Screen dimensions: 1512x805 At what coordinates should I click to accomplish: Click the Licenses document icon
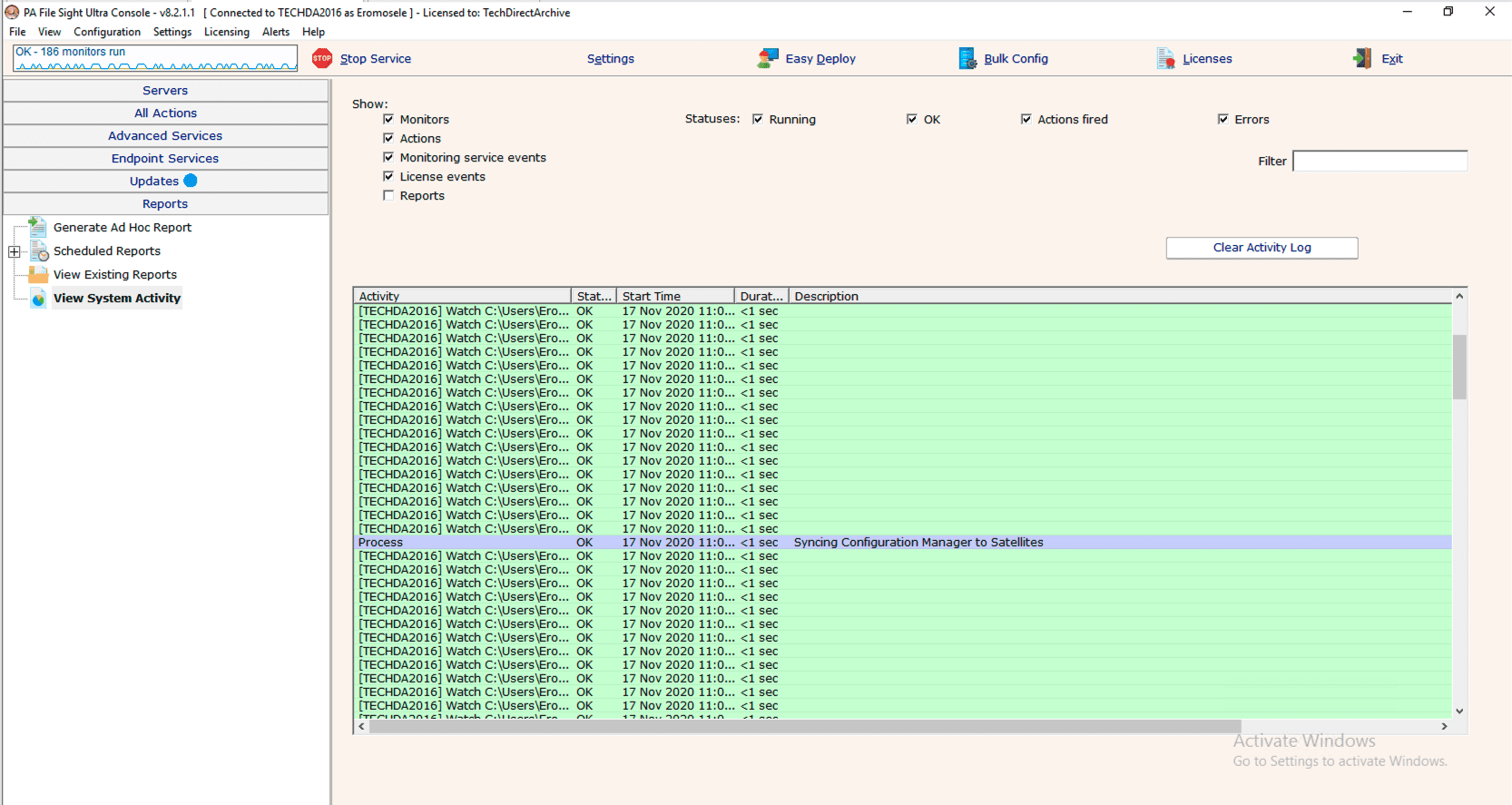(x=1165, y=58)
